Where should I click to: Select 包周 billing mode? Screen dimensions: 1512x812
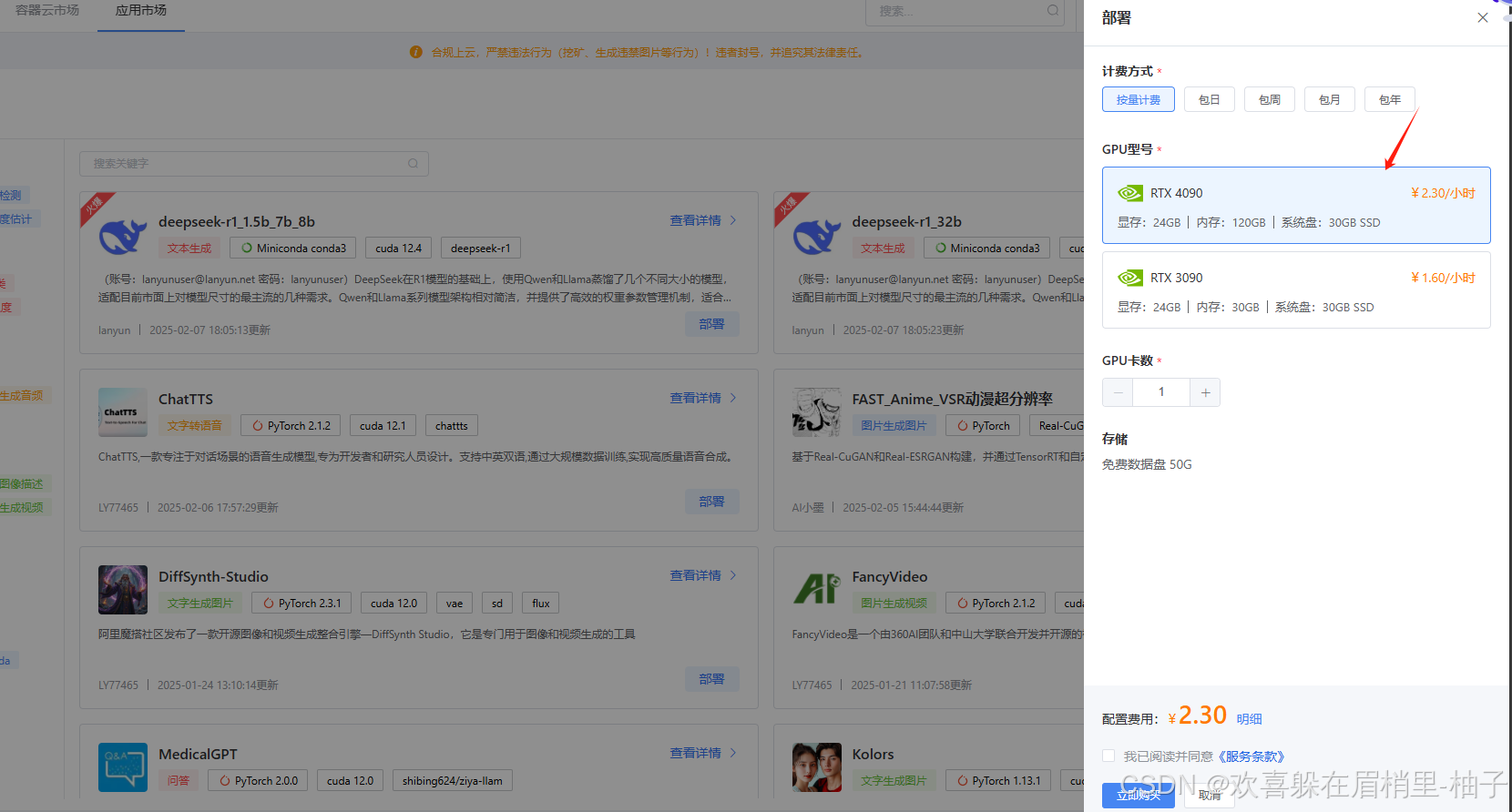tap(1270, 99)
